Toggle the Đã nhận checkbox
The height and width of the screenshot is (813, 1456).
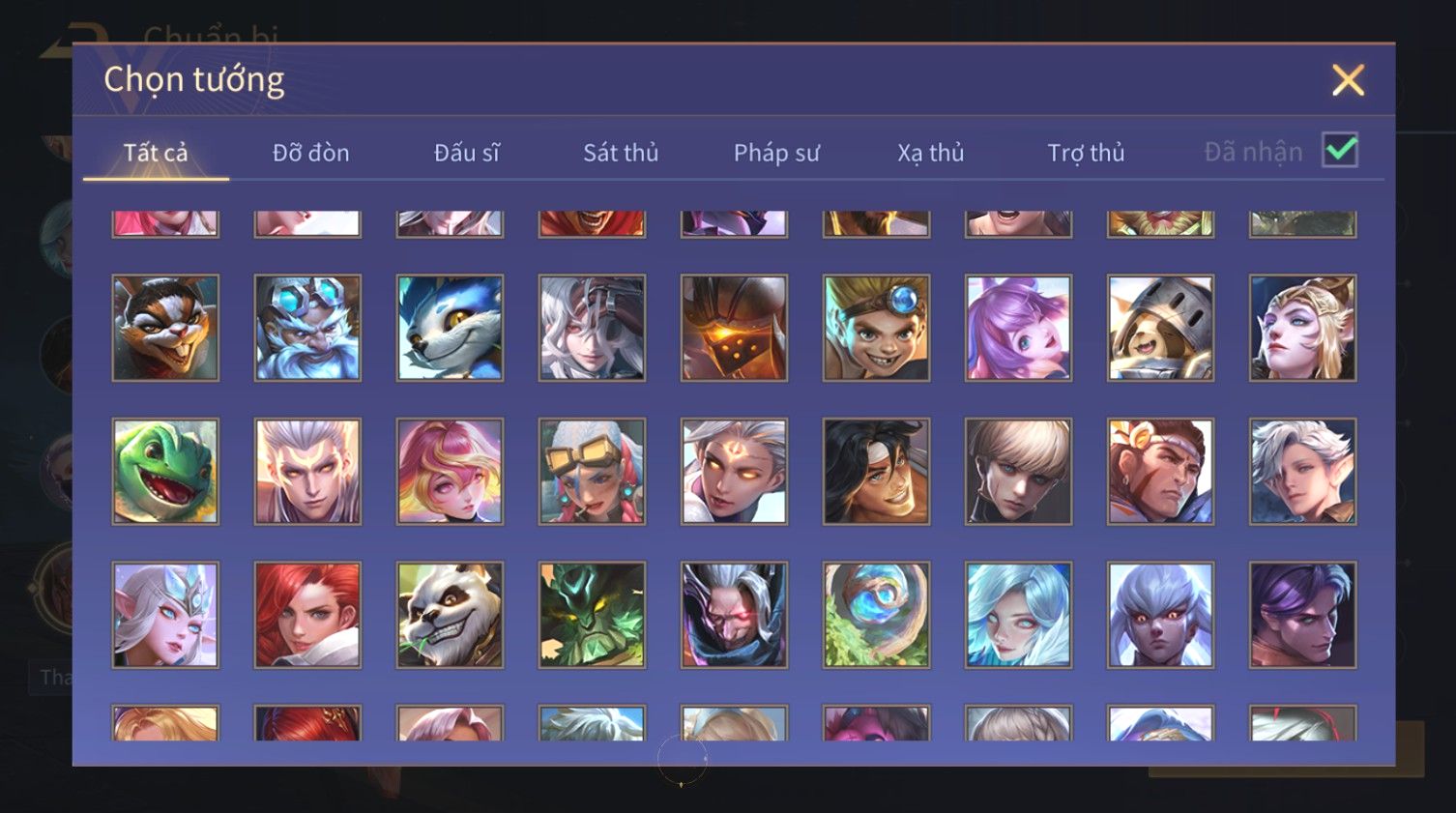click(1340, 151)
